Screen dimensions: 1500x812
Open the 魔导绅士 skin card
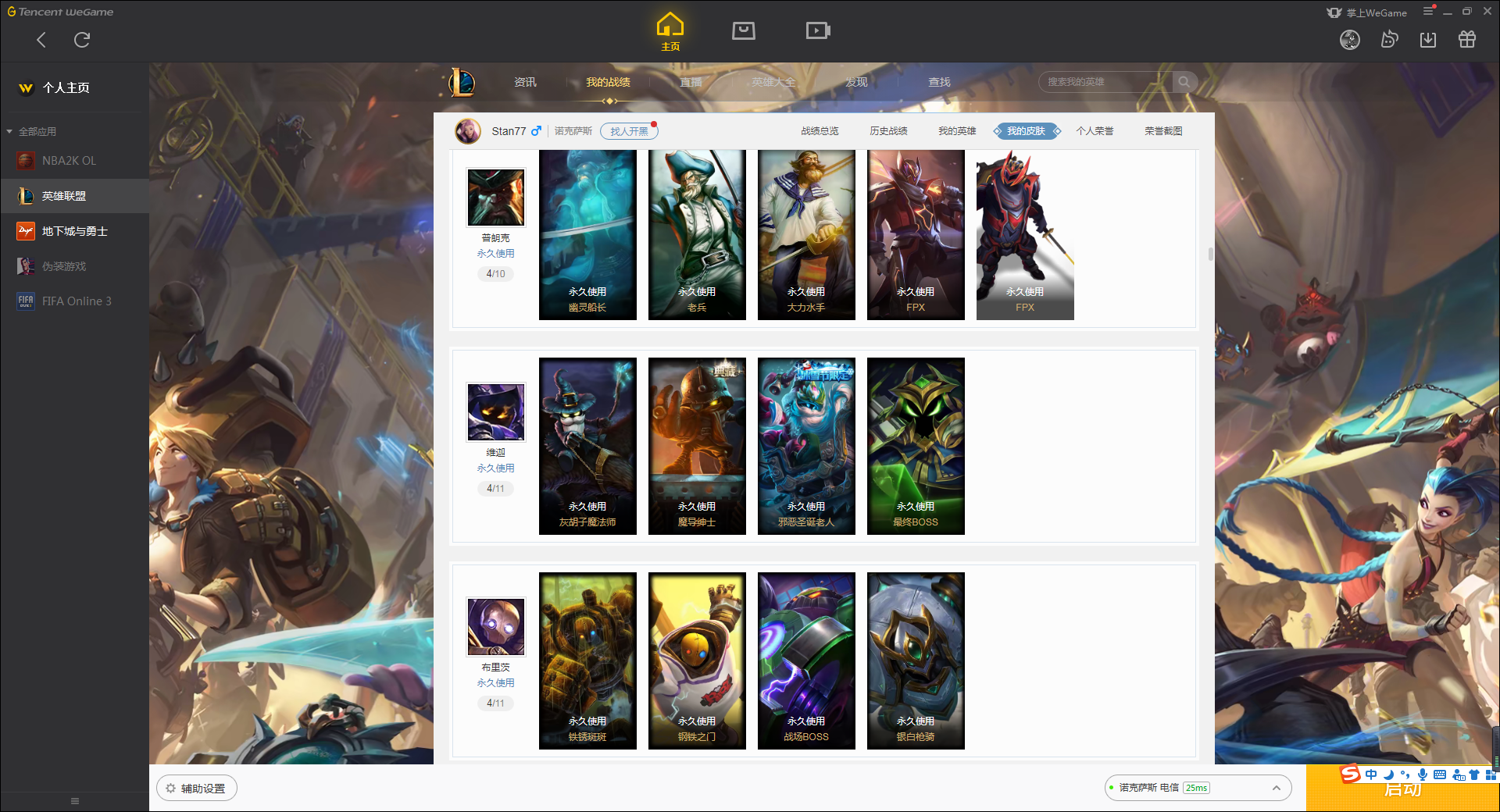pos(697,446)
